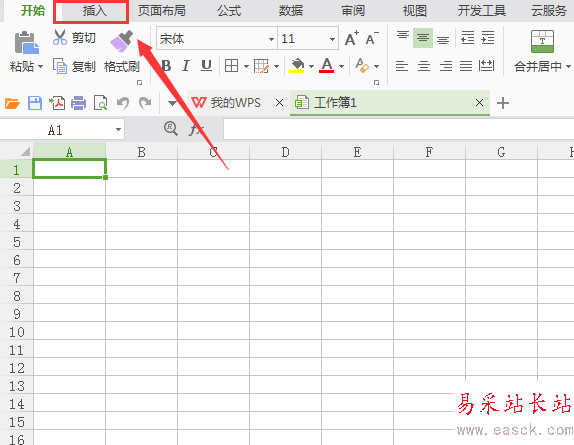Open the font size 11 dropdown
This screenshot has height=445, width=574.
[332, 39]
